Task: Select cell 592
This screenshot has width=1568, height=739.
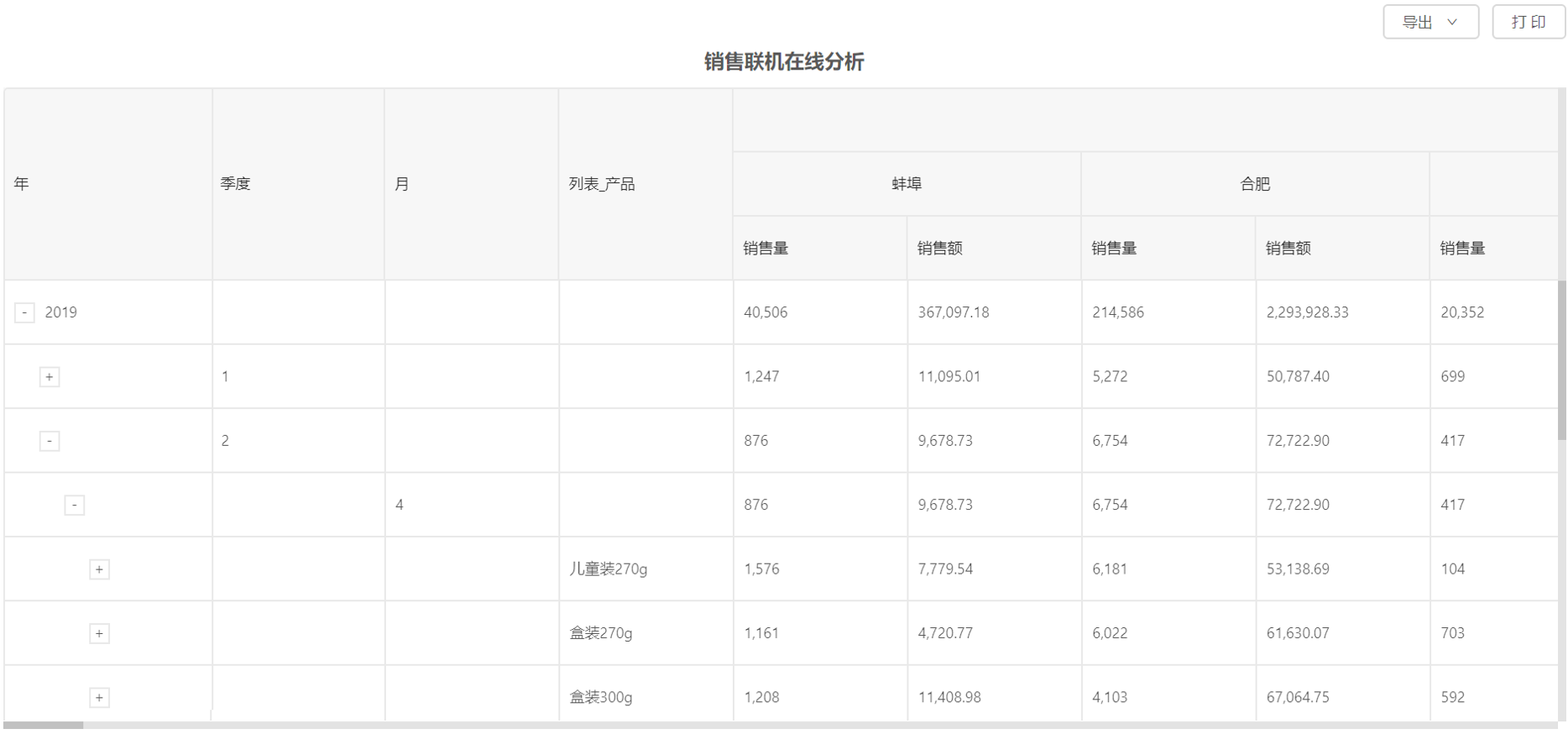Action: tap(1494, 694)
